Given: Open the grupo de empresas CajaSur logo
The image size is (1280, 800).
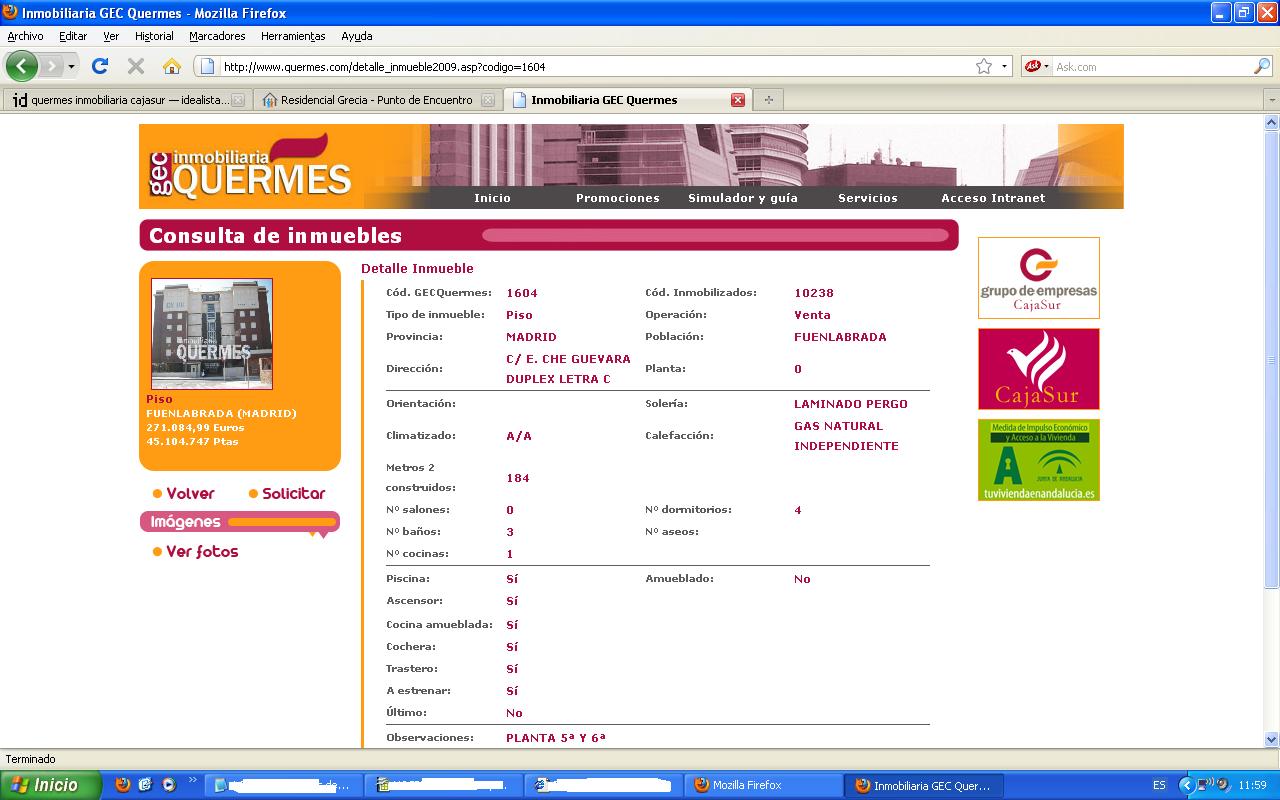Looking at the screenshot, I should pyautogui.click(x=1038, y=278).
